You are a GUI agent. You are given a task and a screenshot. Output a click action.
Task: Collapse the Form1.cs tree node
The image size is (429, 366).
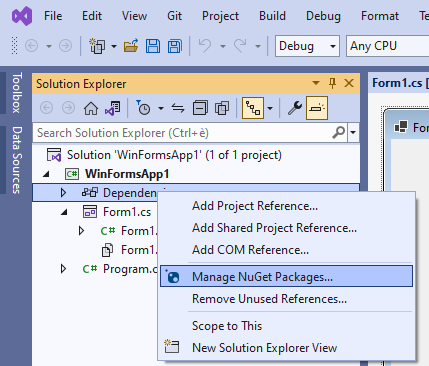64,212
